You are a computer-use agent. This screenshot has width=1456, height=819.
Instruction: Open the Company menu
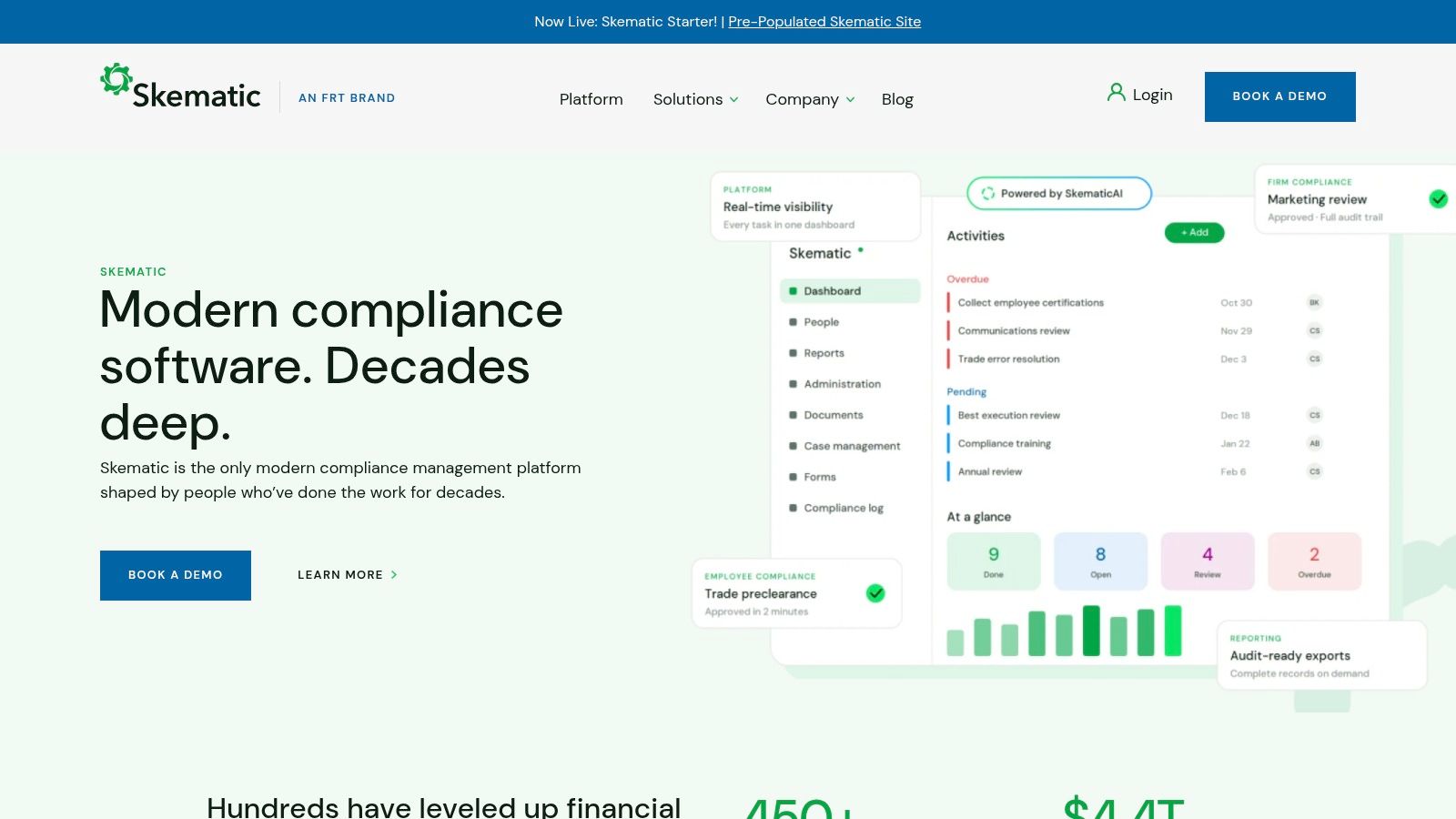pyautogui.click(x=802, y=99)
